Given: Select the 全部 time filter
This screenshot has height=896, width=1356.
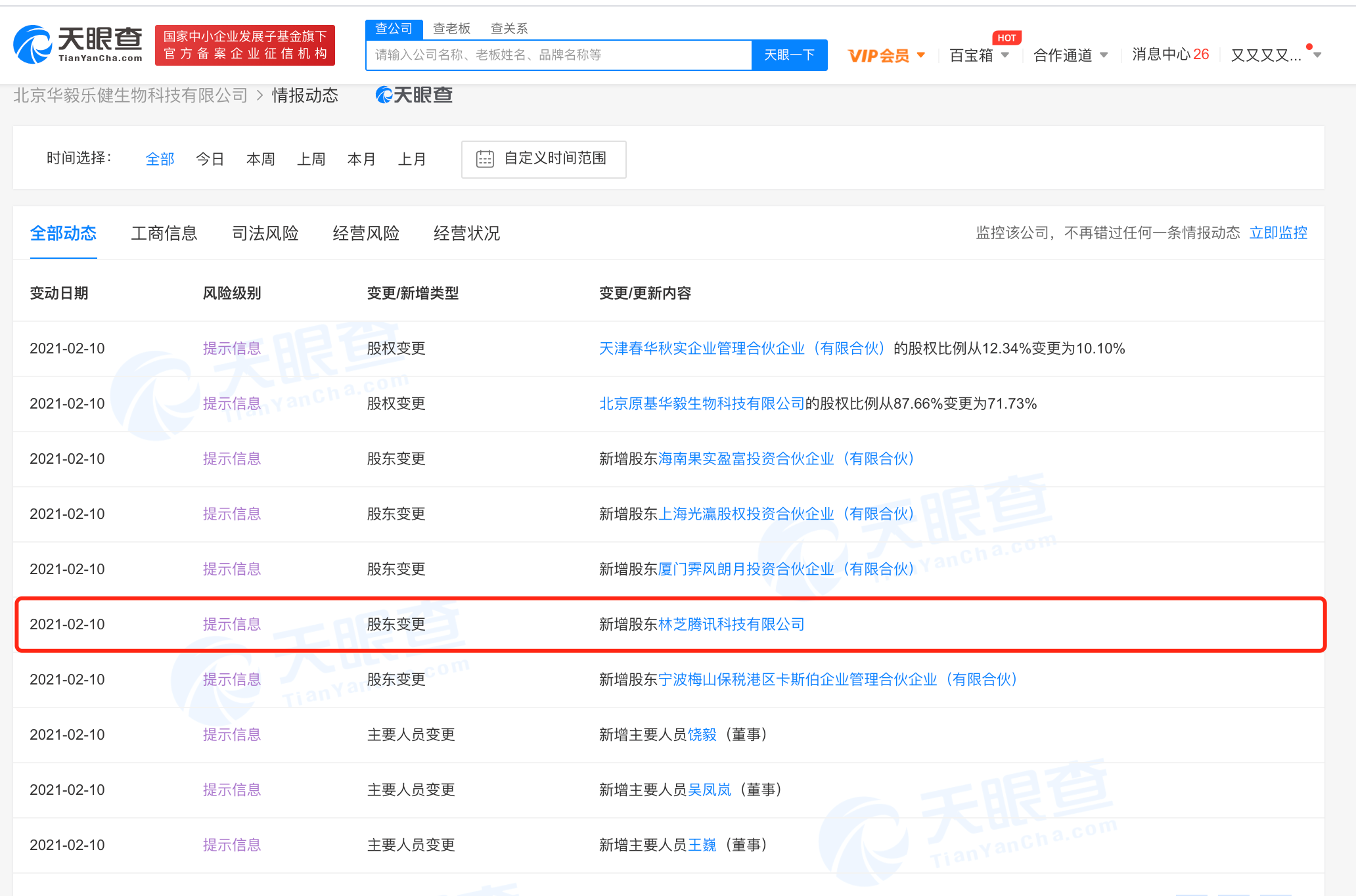Looking at the screenshot, I should [x=160, y=159].
